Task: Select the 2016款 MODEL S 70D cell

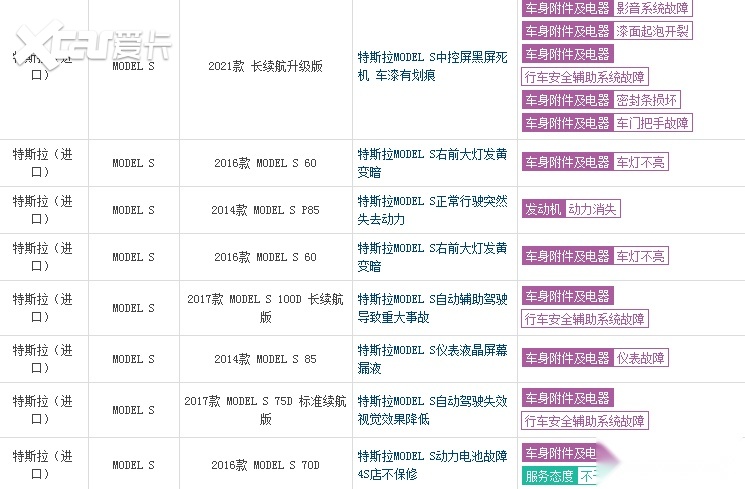Action: (266, 465)
